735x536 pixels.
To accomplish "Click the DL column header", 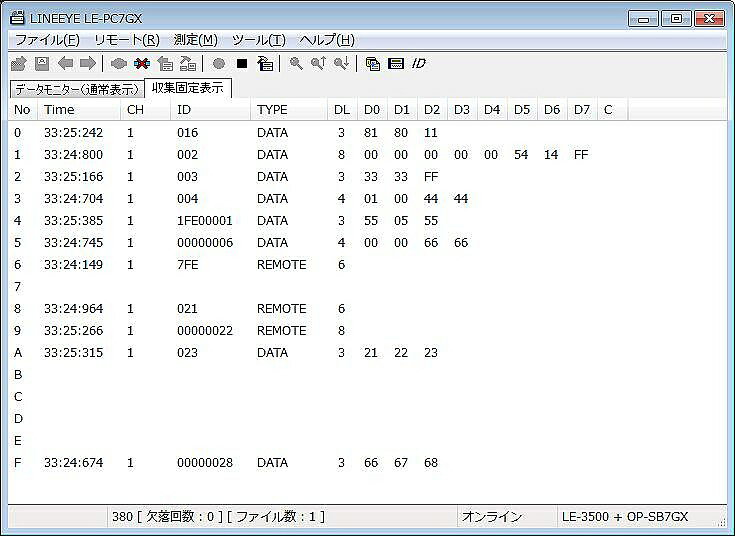I will click(x=342, y=110).
